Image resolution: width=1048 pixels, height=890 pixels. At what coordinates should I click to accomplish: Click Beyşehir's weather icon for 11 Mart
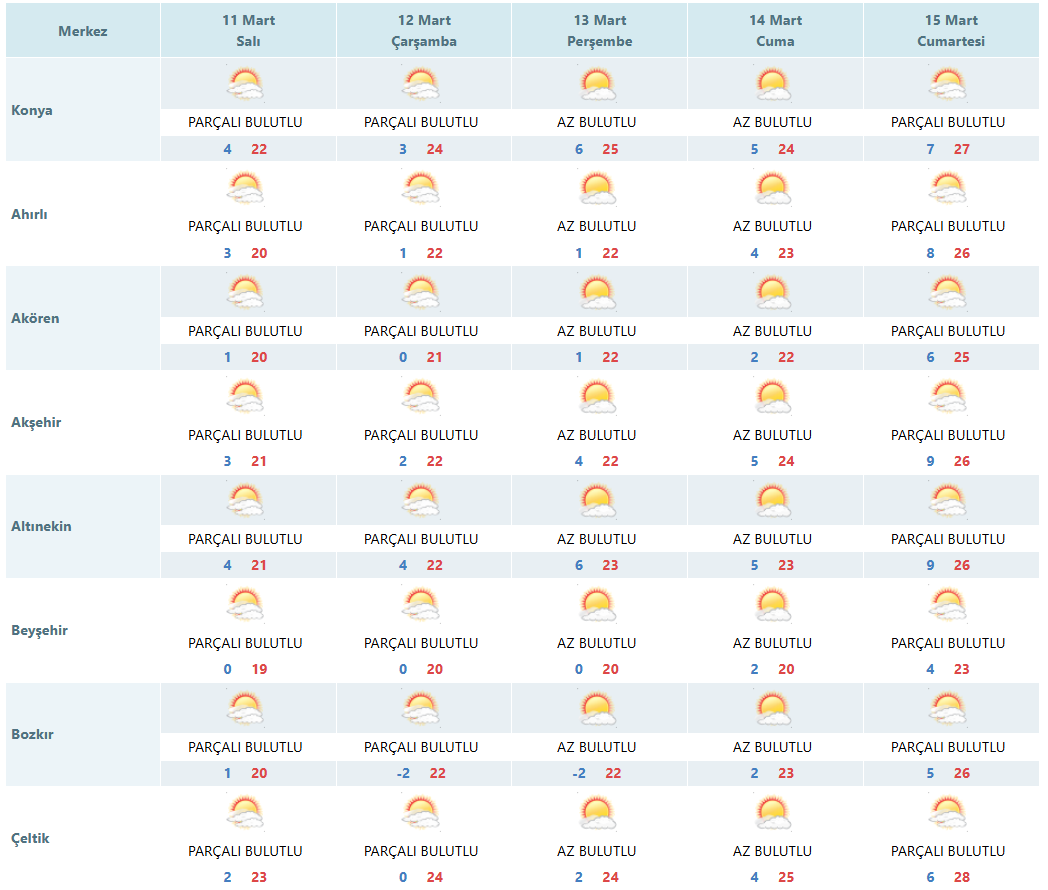[246, 604]
